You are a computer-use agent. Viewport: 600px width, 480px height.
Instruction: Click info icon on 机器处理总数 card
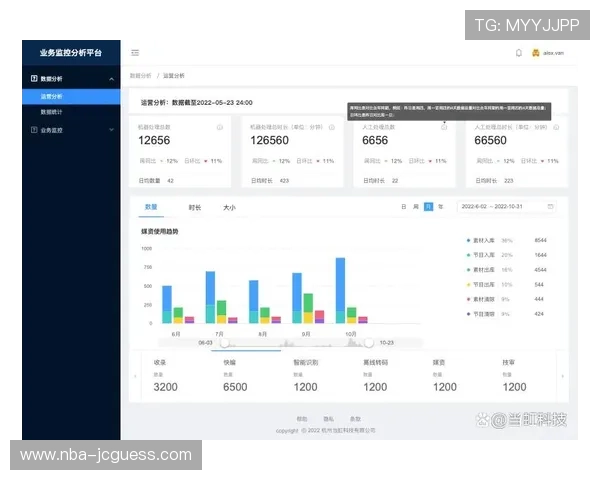tap(219, 128)
